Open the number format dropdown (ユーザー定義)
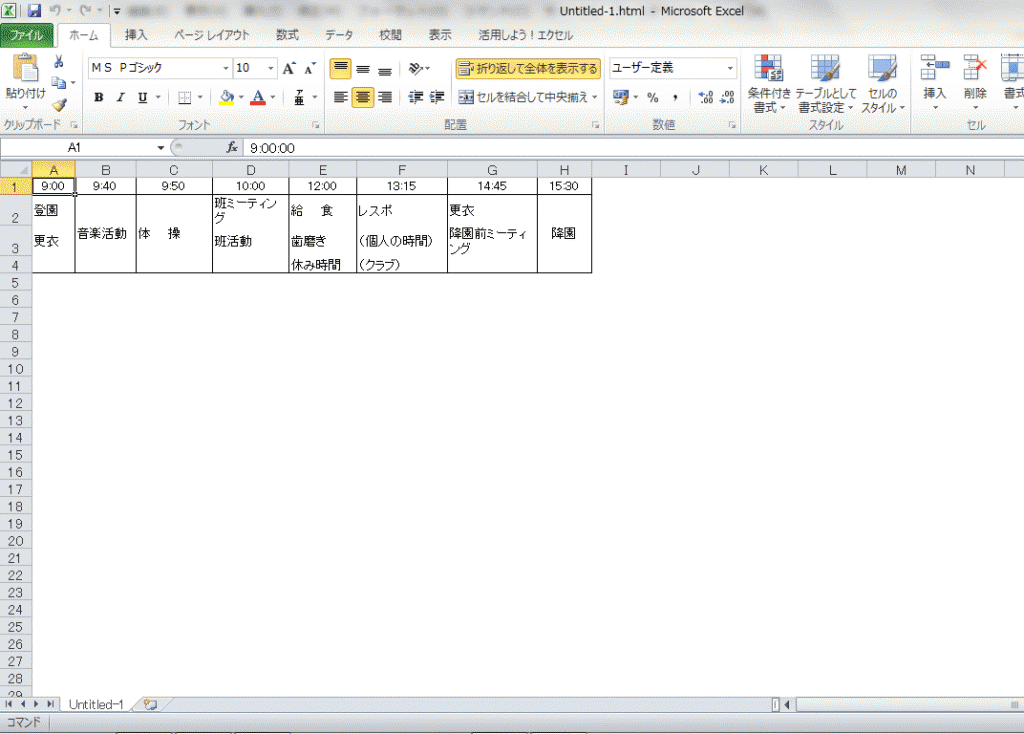The width and height of the screenshot is (1024, 734). point(730,69)
